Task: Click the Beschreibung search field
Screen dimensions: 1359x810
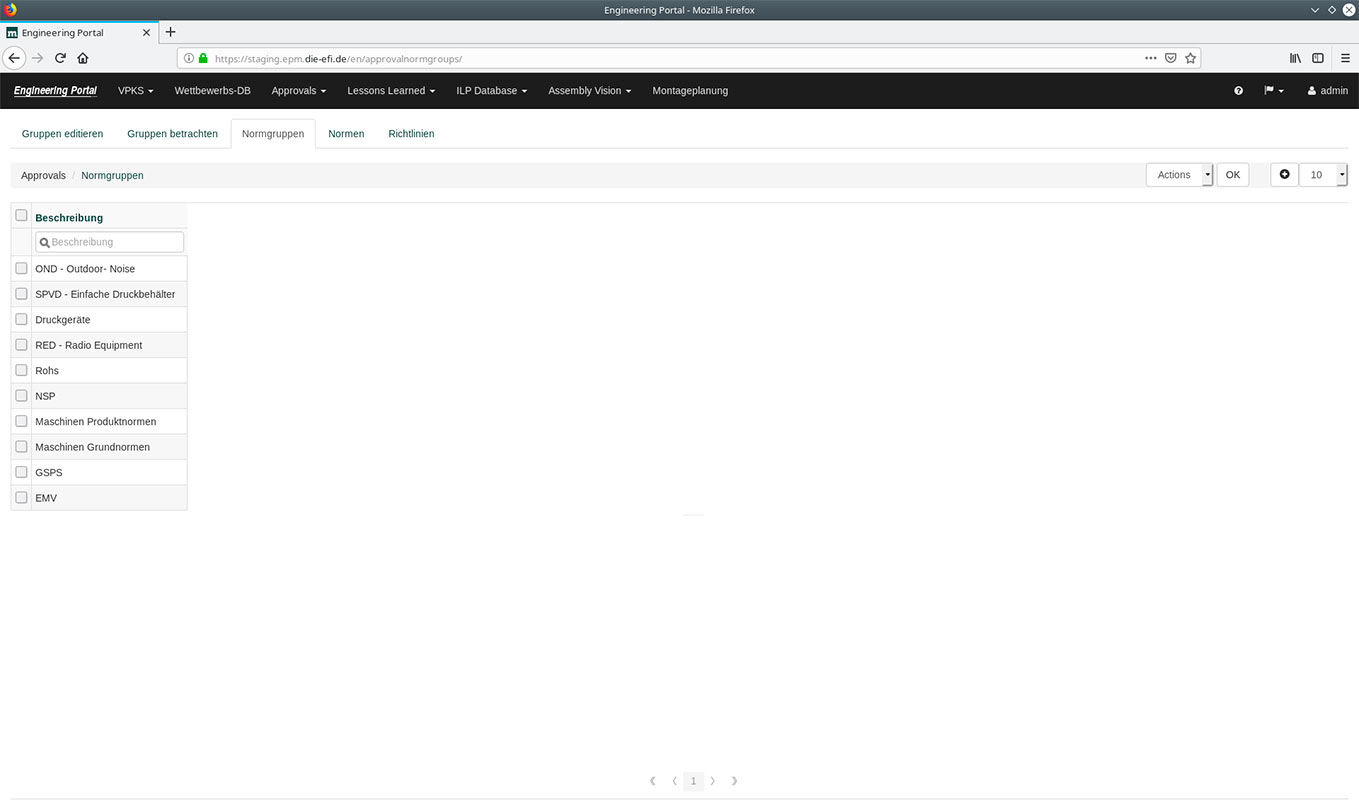Action: 110,242
